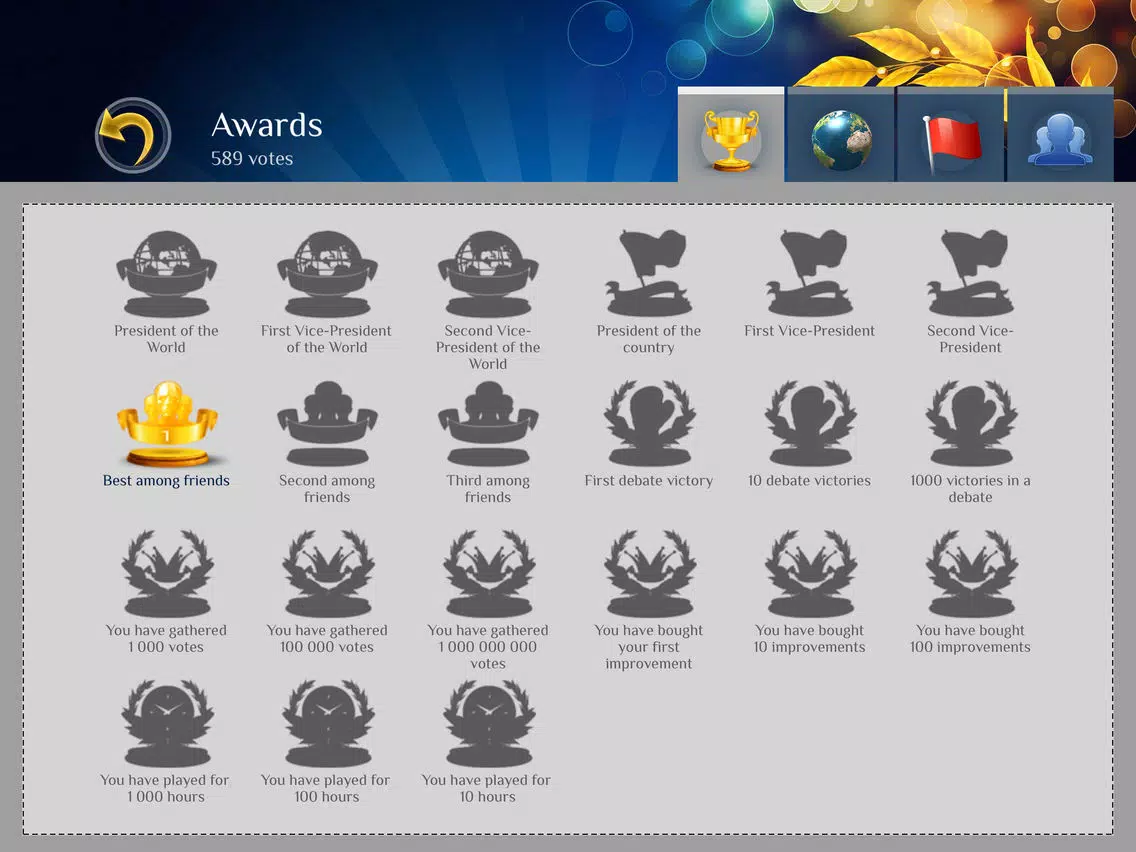Go back with the yellow arrow button
Viewport: 1136px width, 852px height.
(133, 135)
